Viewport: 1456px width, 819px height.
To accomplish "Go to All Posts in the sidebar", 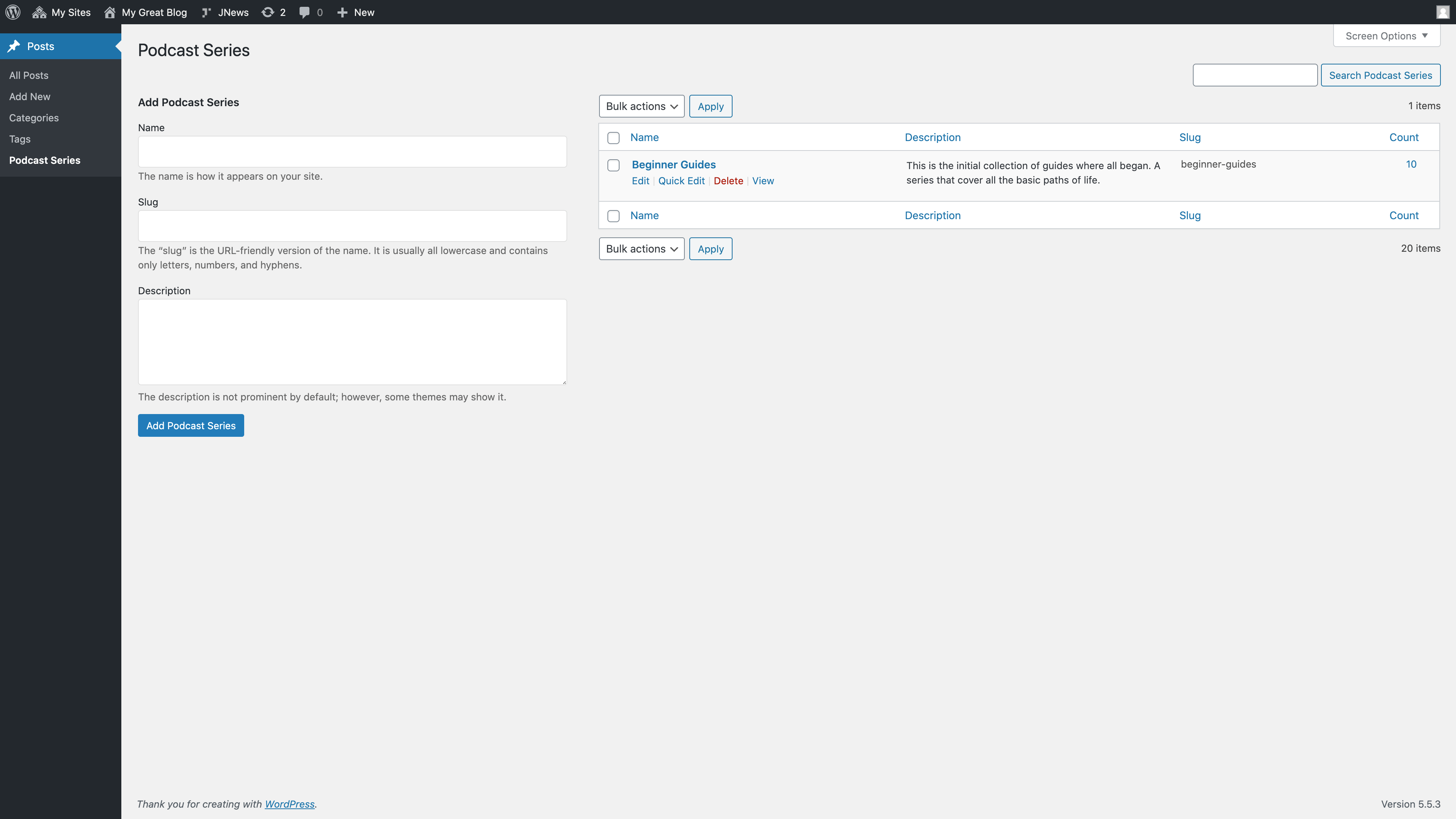I will 29,75.
